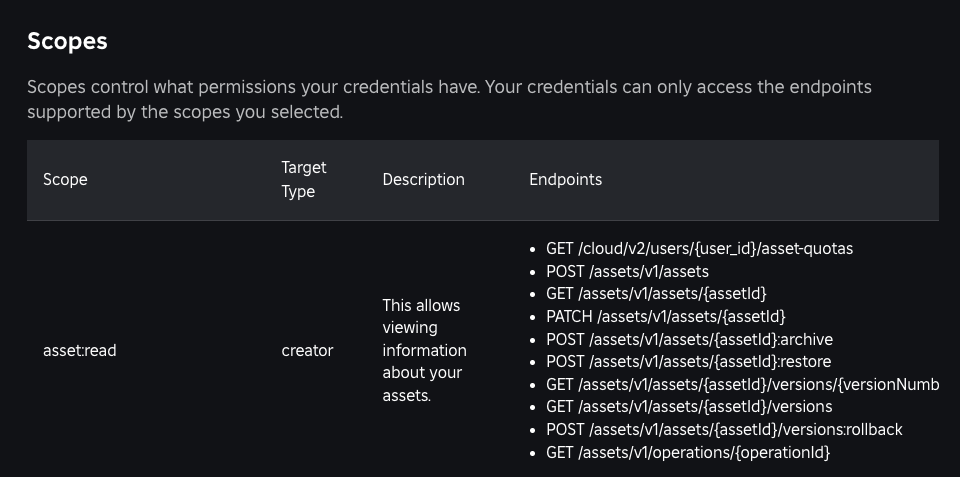Select the Scope column header
Screen dimensions: 960x477
pos(65,180)
